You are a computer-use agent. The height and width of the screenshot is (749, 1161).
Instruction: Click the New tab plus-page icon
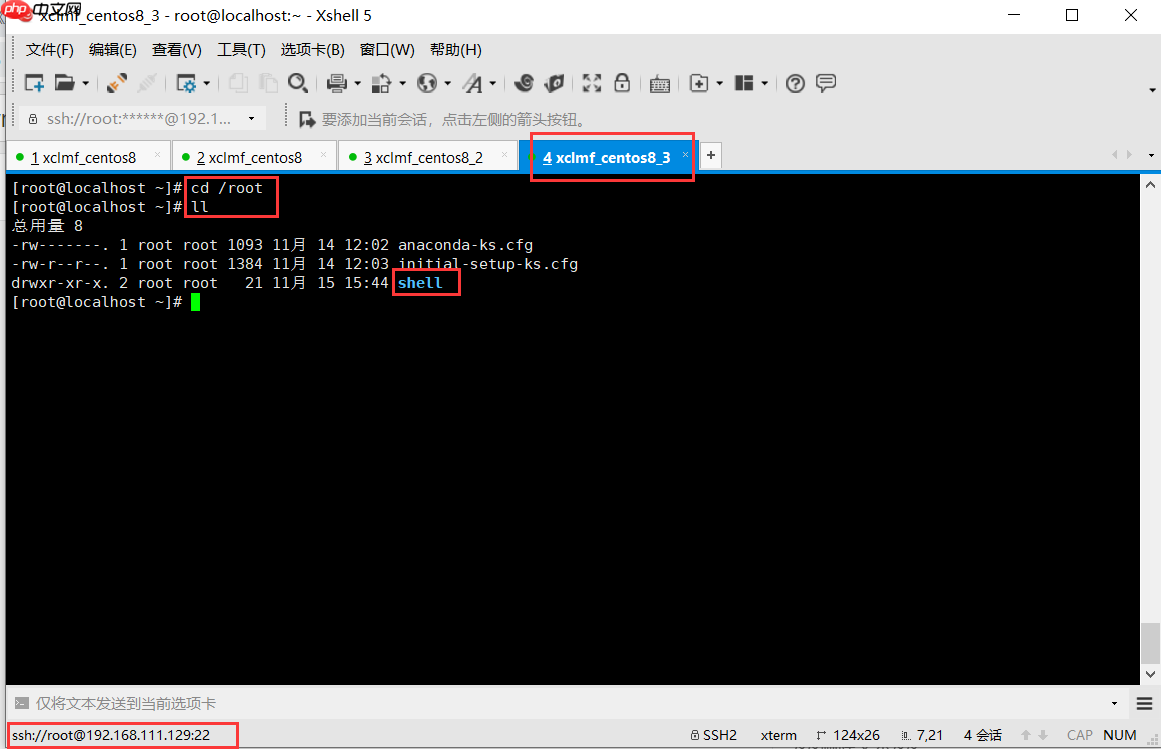pos(699,83)
